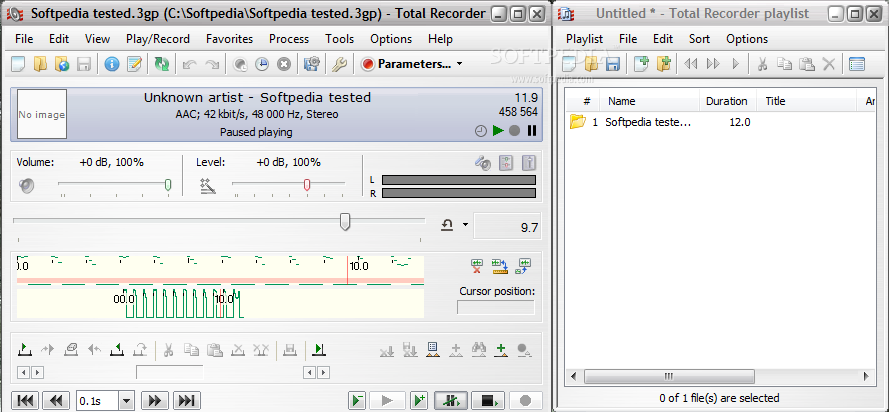This screenshot has width=889, height=412.
Task: Open the Tools menu in Total Recorder
Action: [340, 39]
